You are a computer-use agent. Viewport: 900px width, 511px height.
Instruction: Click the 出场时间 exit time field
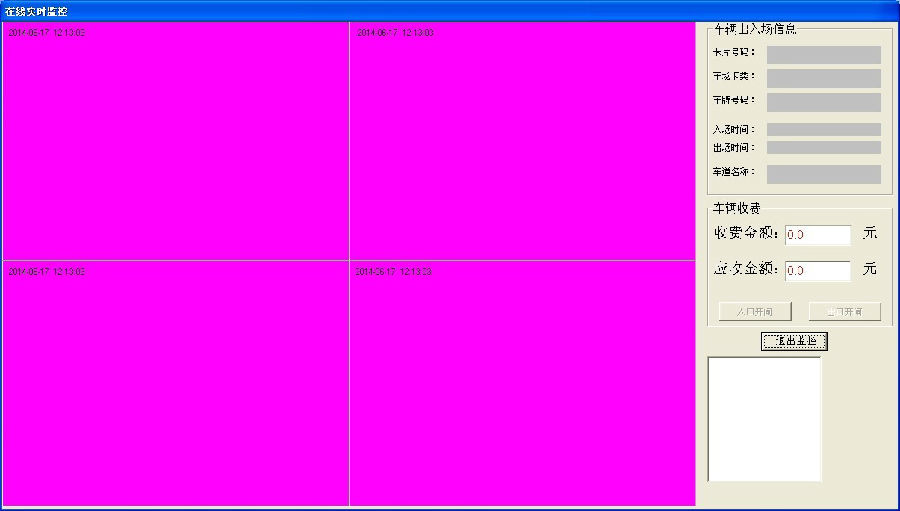coord(823,147)
